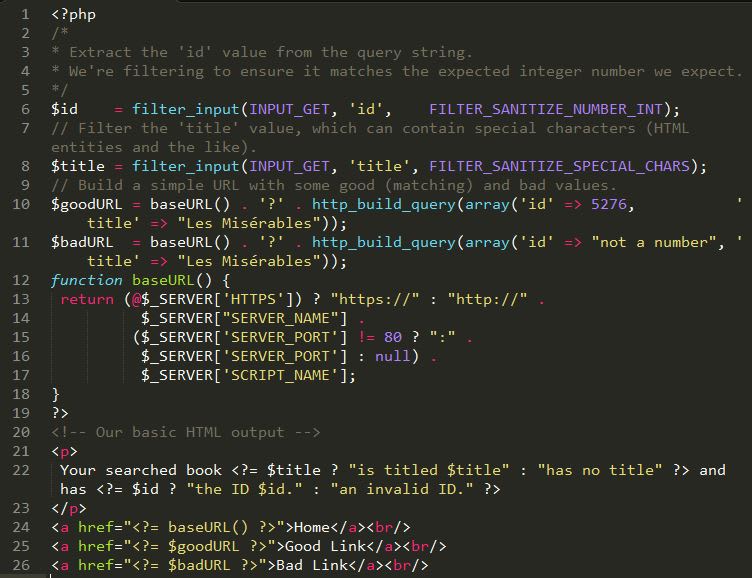Screen dimensions: 752x578
Task: Click the number 80 on line 15
Action: click(393, 337)
